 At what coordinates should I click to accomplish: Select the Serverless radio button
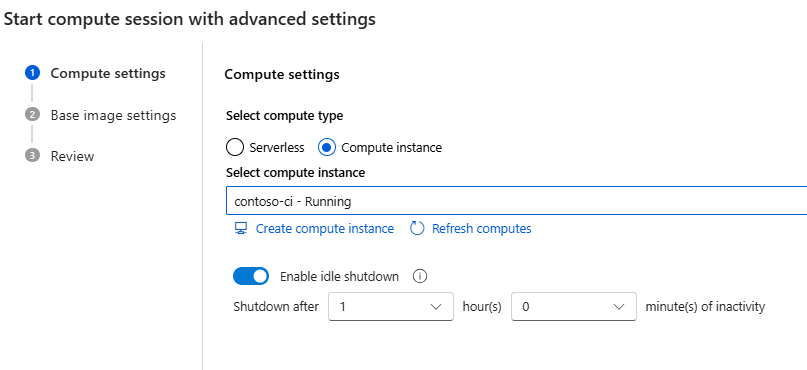coord(235,148)
